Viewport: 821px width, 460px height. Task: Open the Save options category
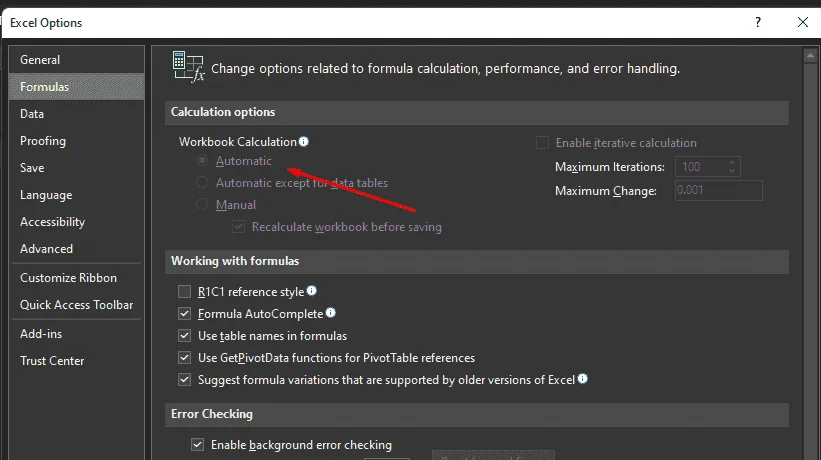[x=76, y=168]
